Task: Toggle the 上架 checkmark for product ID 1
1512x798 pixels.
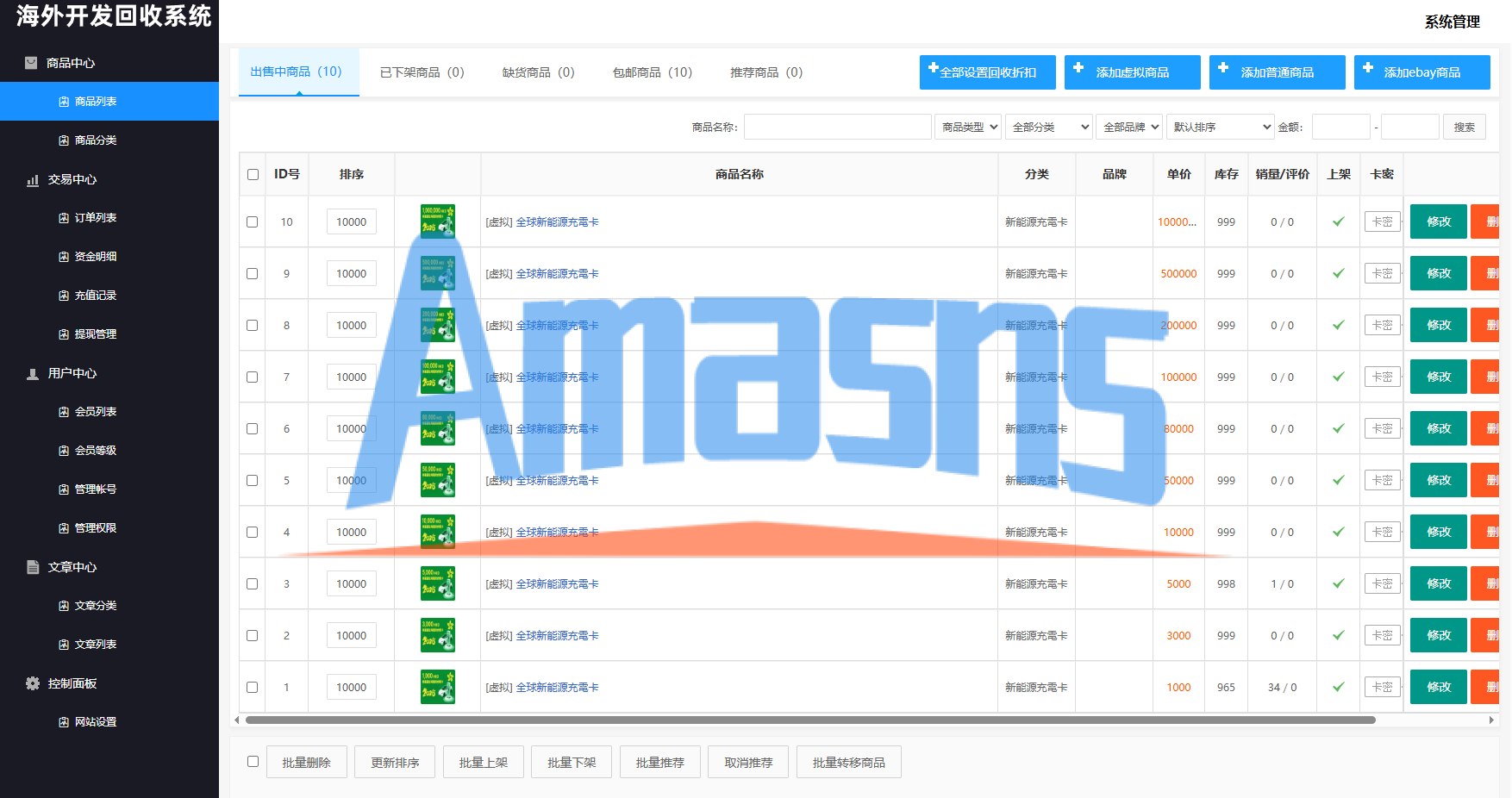Action: 1339,687
